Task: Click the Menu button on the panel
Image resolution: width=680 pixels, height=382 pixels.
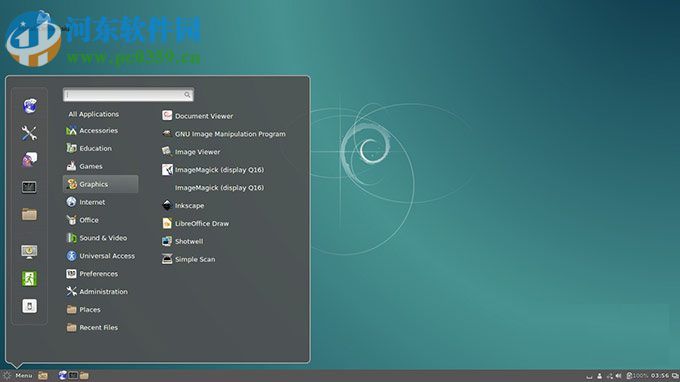Action: [17, 375]
